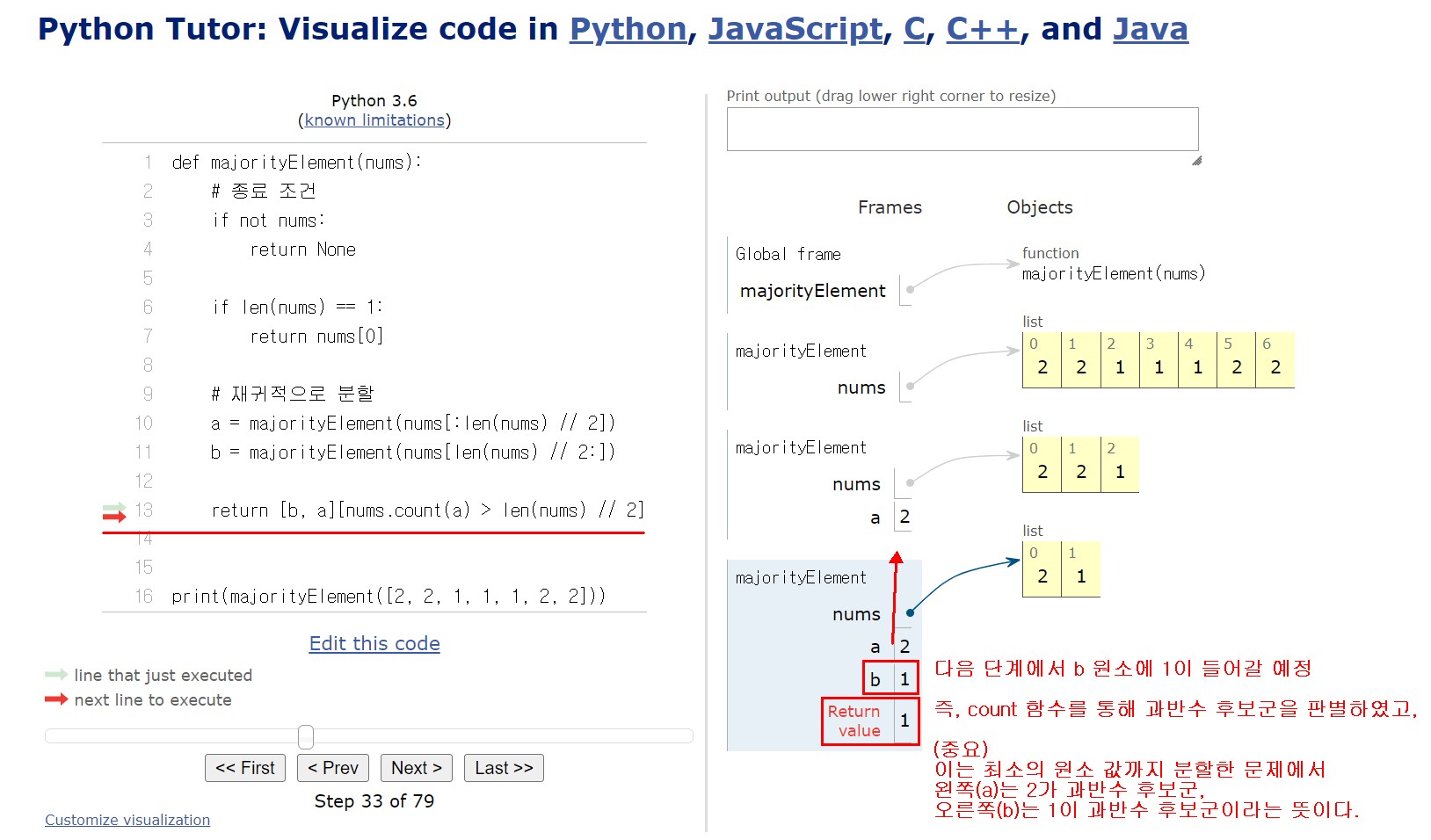Open the Python link in the title
Image resolution: width=1431 pixels, height=840 pixels.
(628, 29)
